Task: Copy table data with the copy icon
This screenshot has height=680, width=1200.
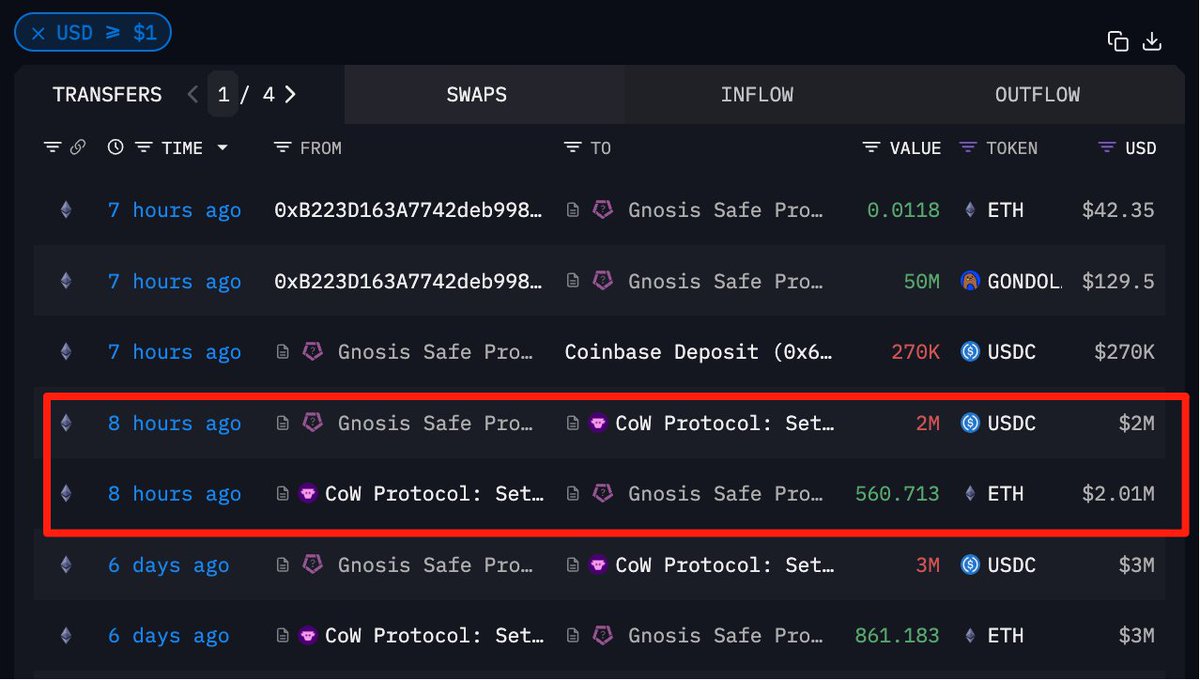Action: coord(1118,41)
